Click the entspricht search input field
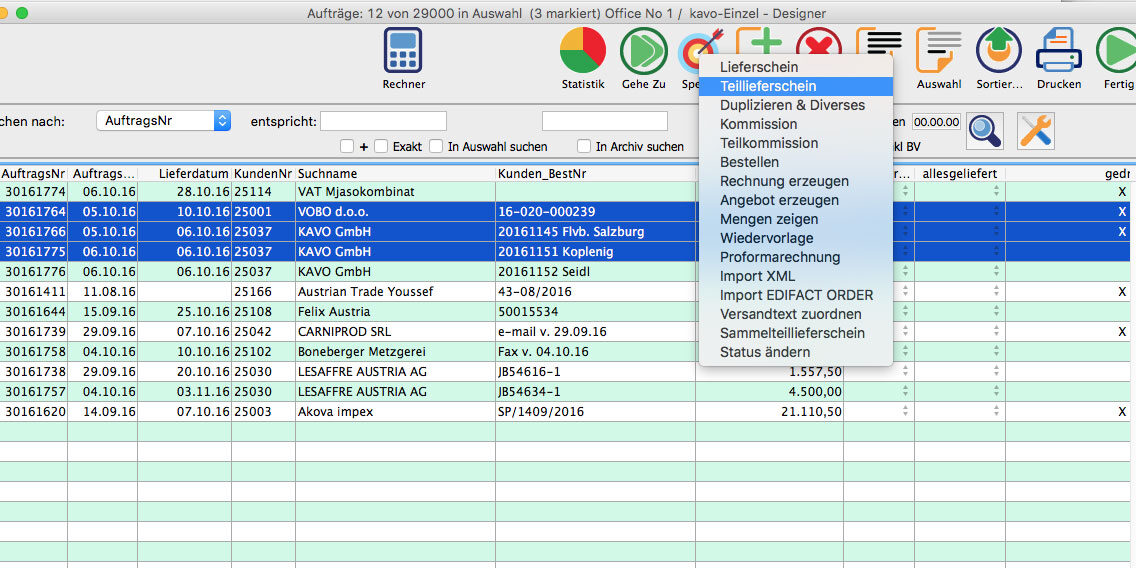This screenshot has height=568, width=1136. pyautogui.click(x=383, y=121)
